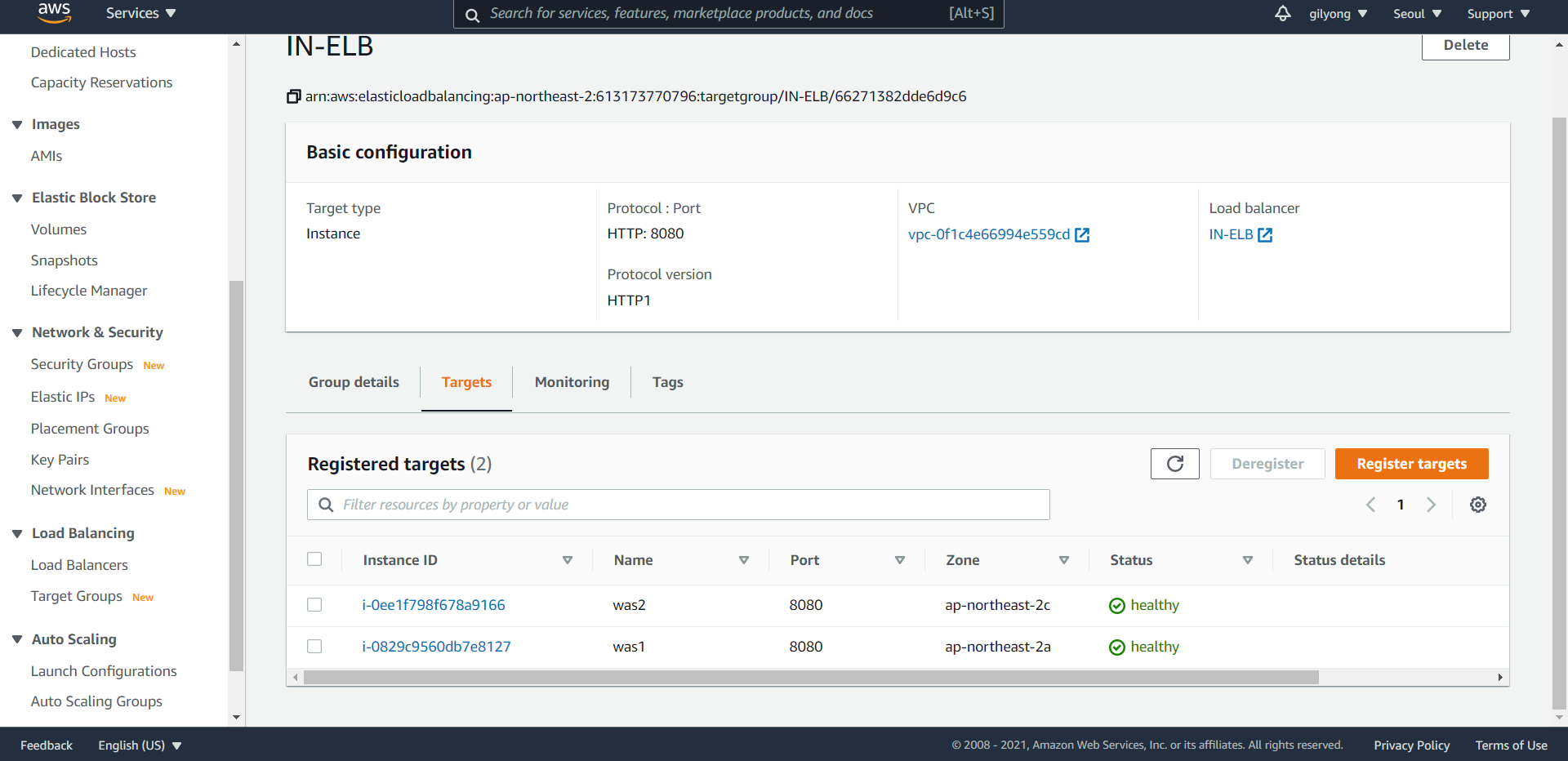Click the AWS logo home icon
Image resolution: width=1568 pixels, height=761 pixels.
(x=54, y=12)
